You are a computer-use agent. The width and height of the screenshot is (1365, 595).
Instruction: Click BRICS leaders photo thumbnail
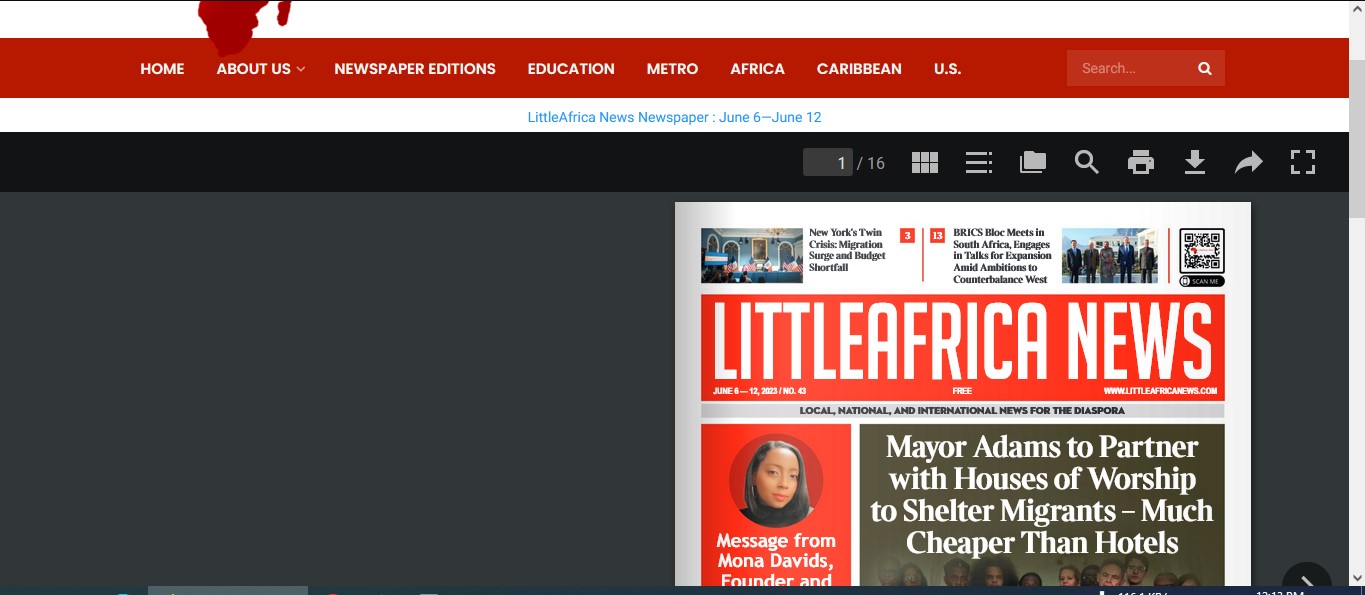pyautogui.click(x=1109, y=256)
